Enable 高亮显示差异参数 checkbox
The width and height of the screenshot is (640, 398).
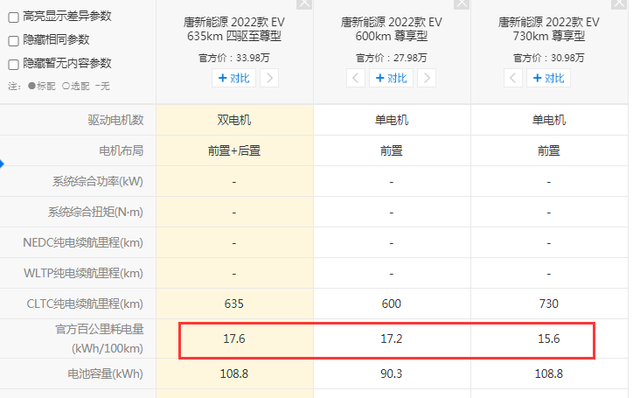[13, 17]
